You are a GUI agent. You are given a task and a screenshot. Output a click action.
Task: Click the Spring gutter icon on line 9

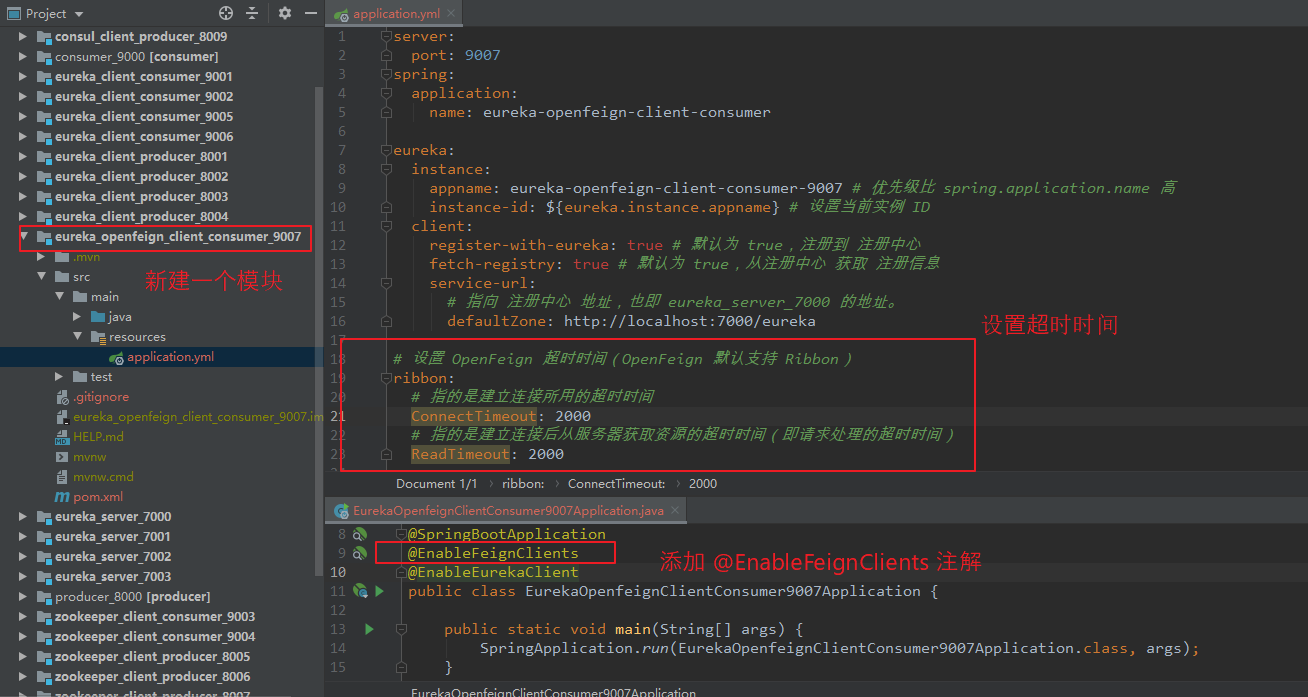coord(360,553)
